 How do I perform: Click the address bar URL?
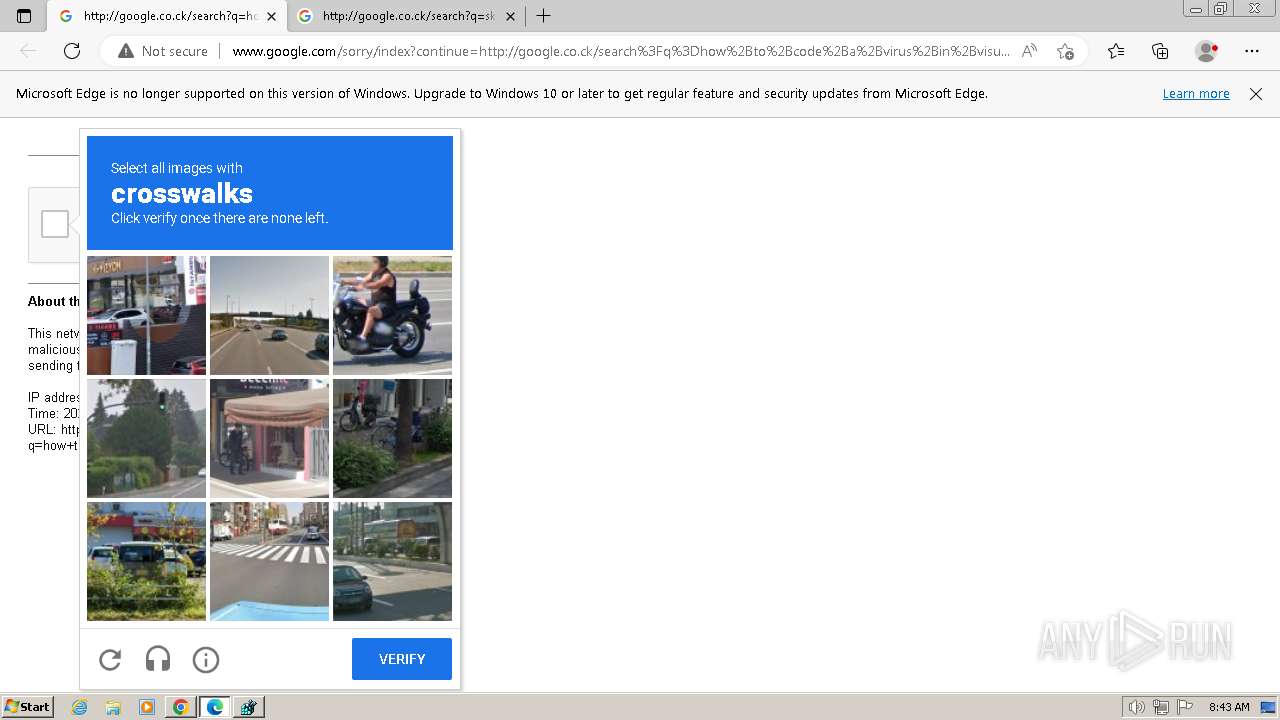620,51
